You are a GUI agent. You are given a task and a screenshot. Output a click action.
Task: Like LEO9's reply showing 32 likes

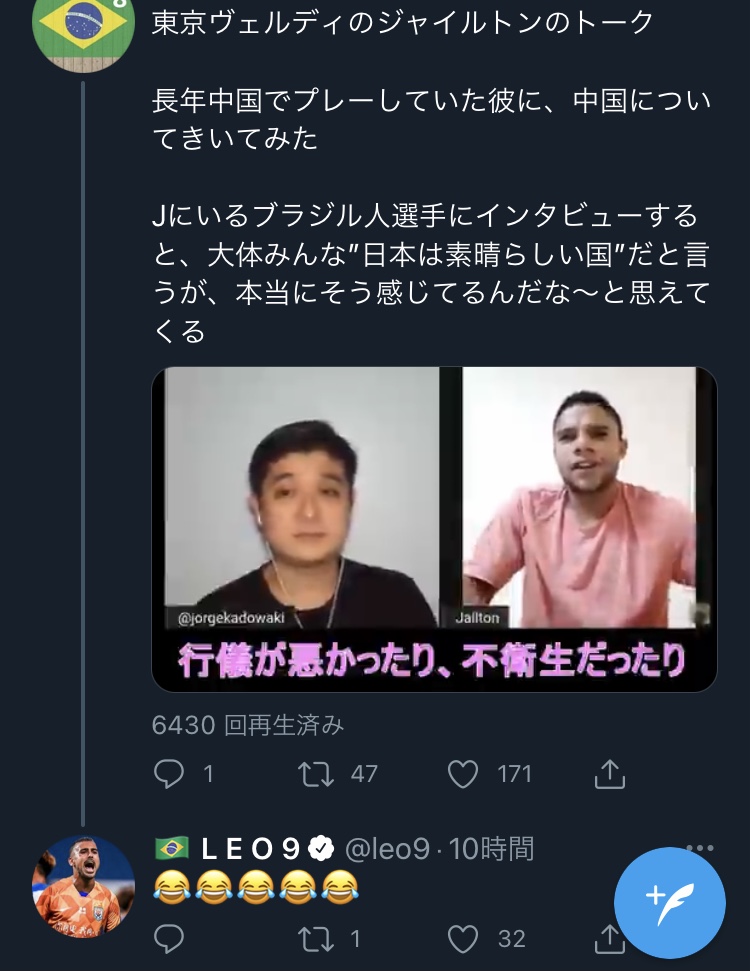pyautogui.click(x=463, y=938)
